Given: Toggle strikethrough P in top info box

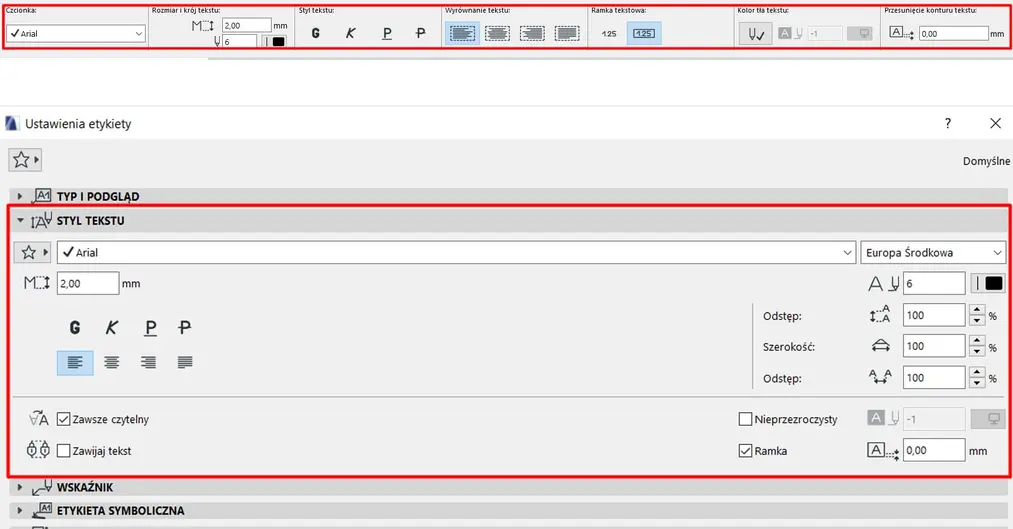Looking at the screenshot, I should 421,33.
